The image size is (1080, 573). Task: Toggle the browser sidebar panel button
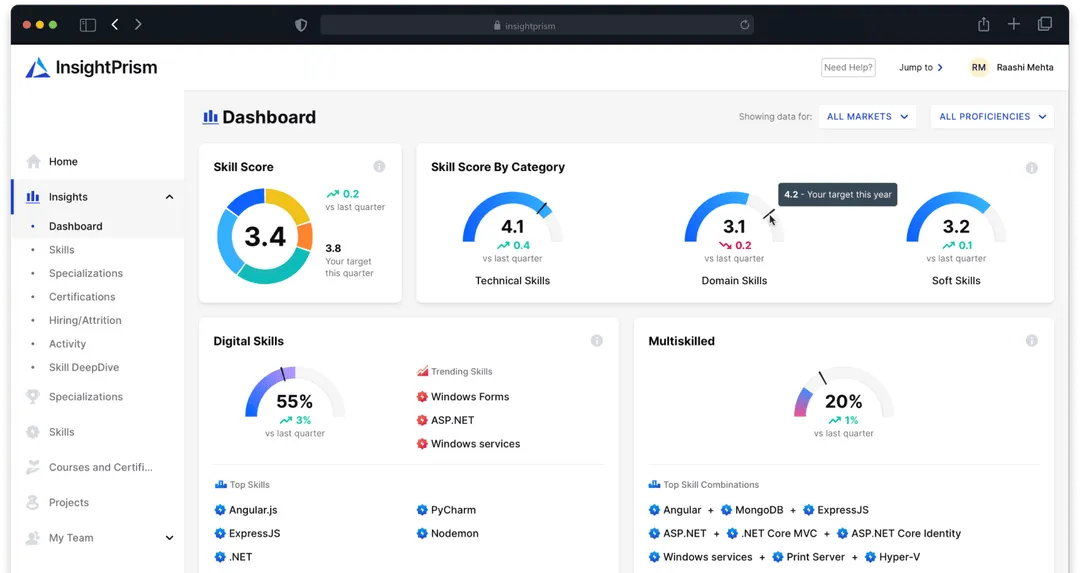(88, 25)
